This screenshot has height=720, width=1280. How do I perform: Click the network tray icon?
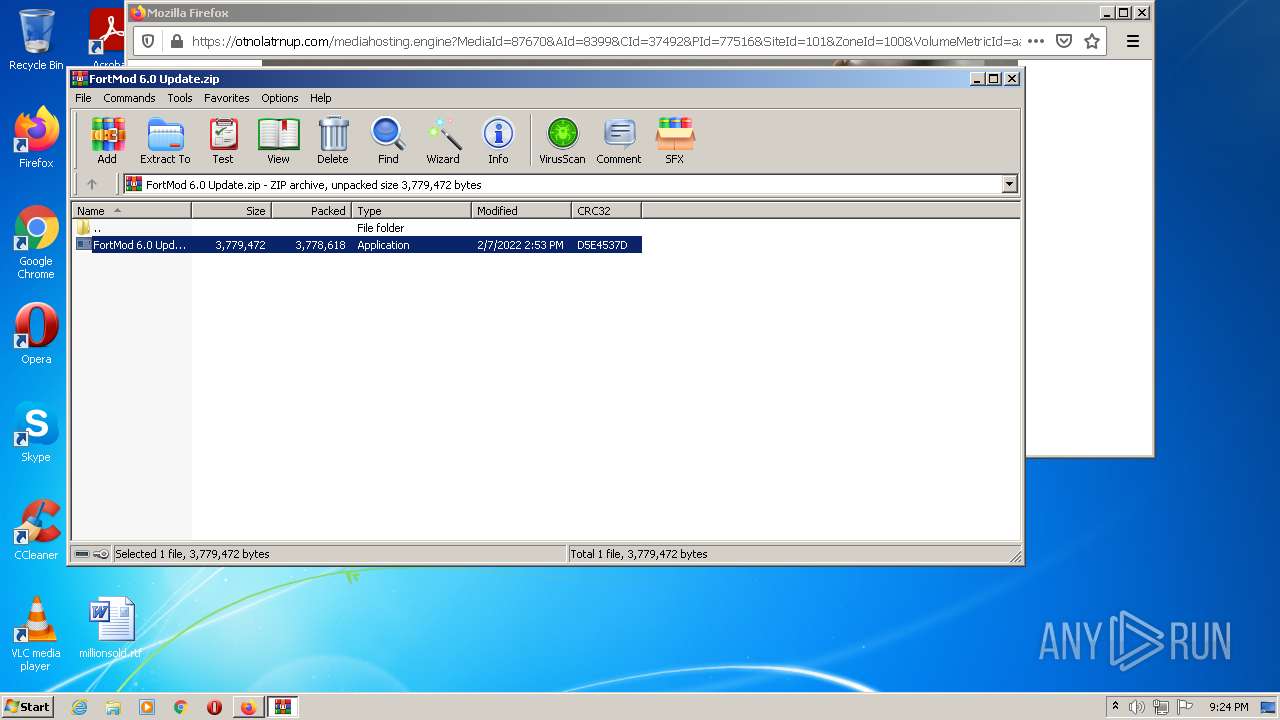pos(1161,707)
